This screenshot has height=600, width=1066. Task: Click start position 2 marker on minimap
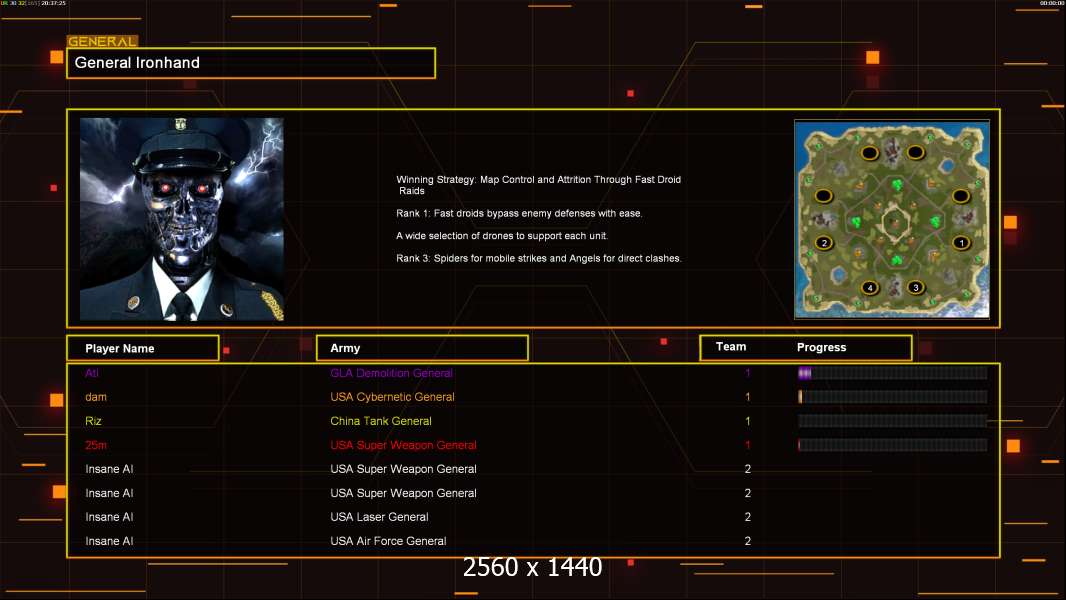824,243
